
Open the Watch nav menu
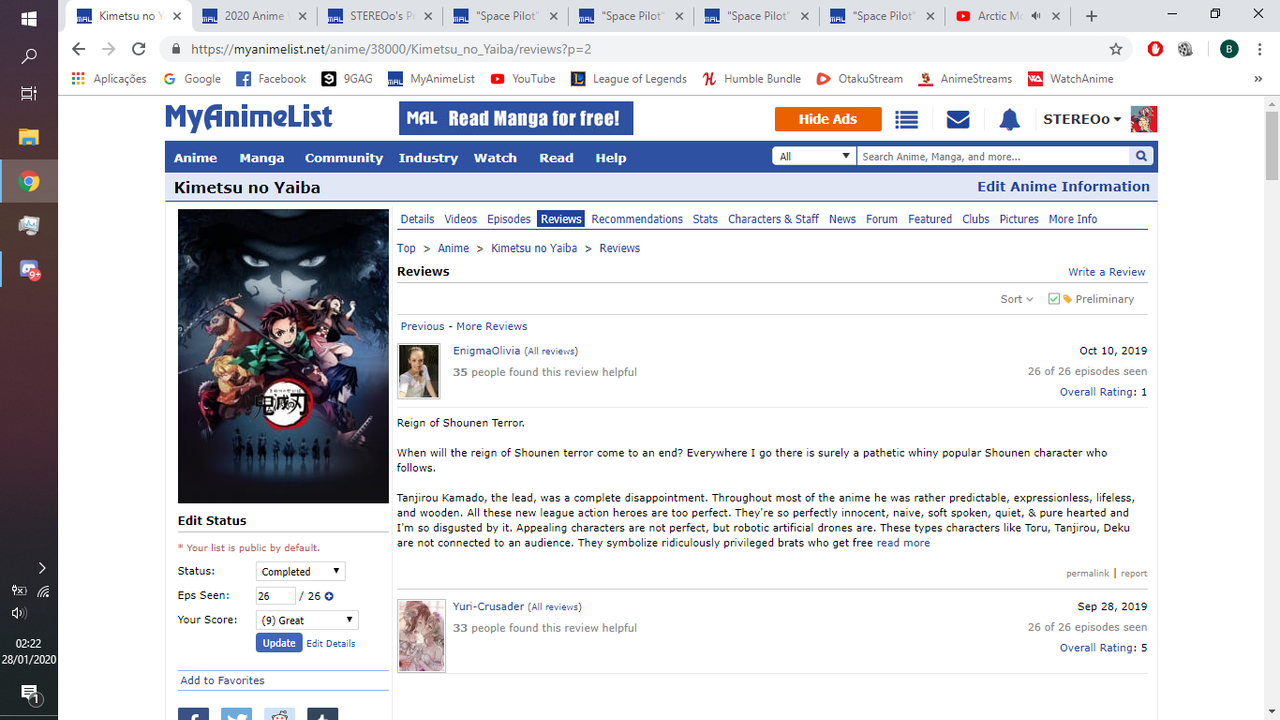click(495, 158)
